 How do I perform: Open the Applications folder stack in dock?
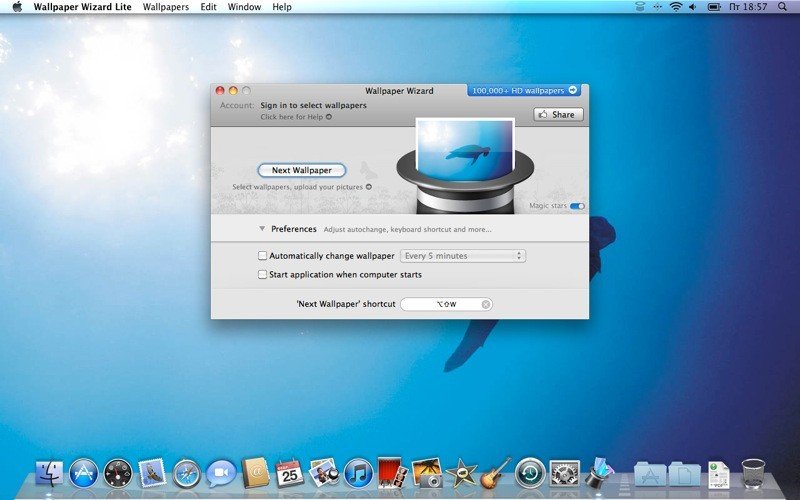[x=650, y=474]
